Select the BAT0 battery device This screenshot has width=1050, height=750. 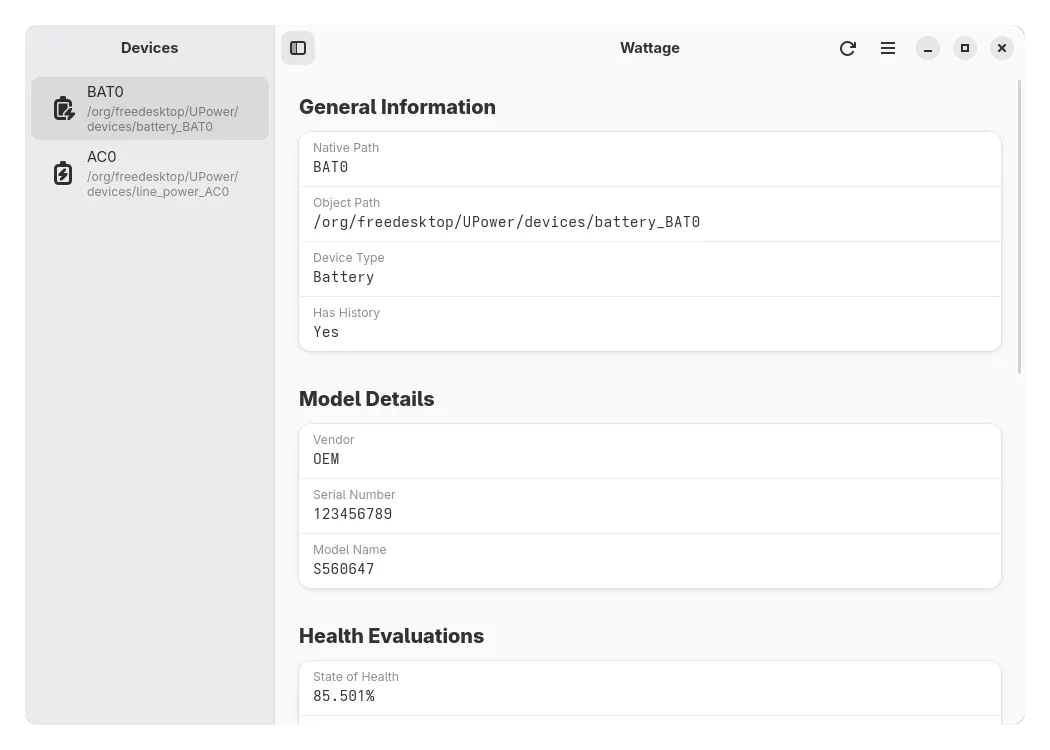(x=150, y=108)
